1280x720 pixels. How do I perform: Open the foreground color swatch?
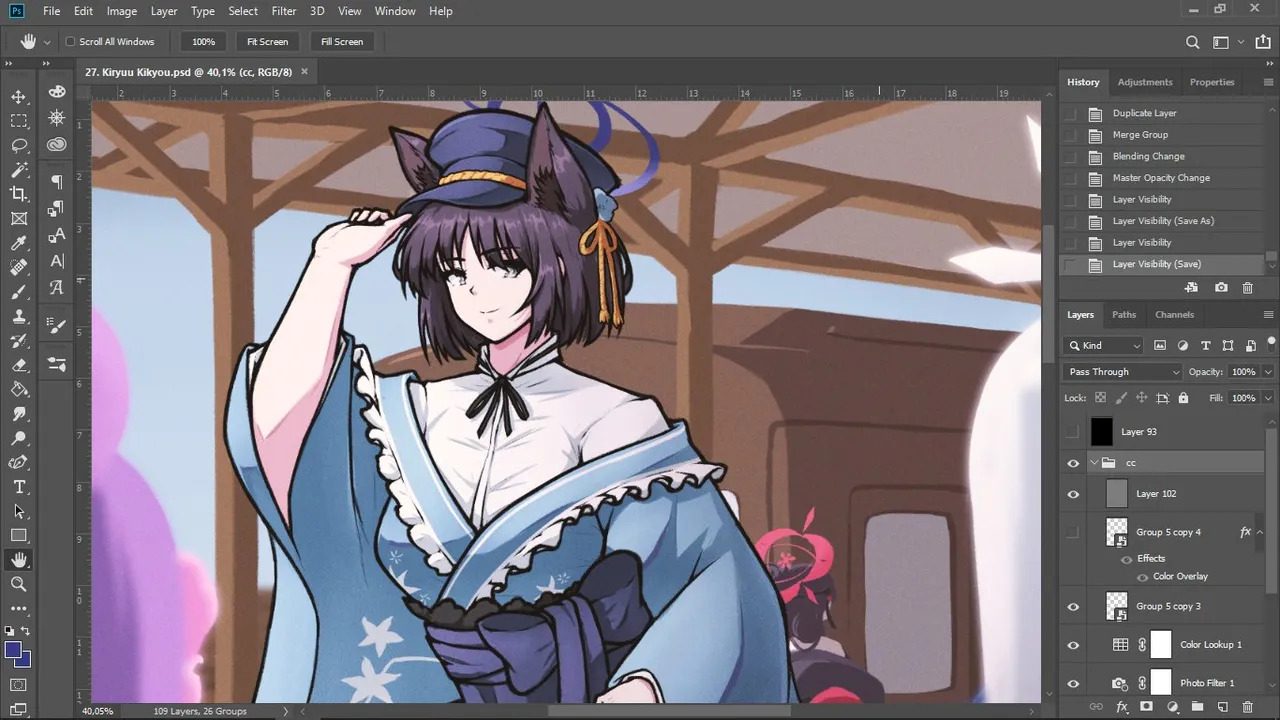pyautogui.click(x=13, y=651)
